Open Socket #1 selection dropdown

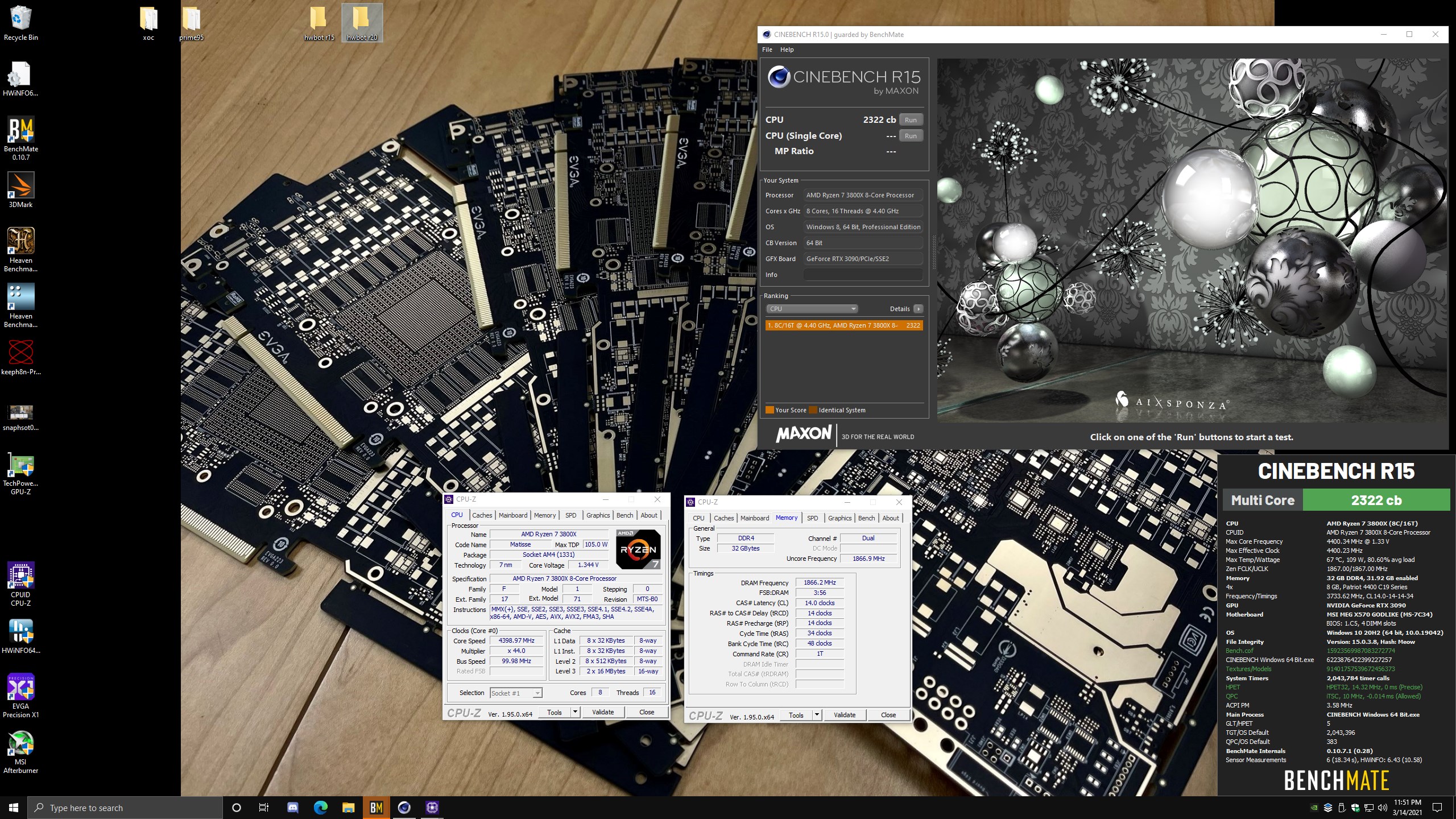pos(515,693)
